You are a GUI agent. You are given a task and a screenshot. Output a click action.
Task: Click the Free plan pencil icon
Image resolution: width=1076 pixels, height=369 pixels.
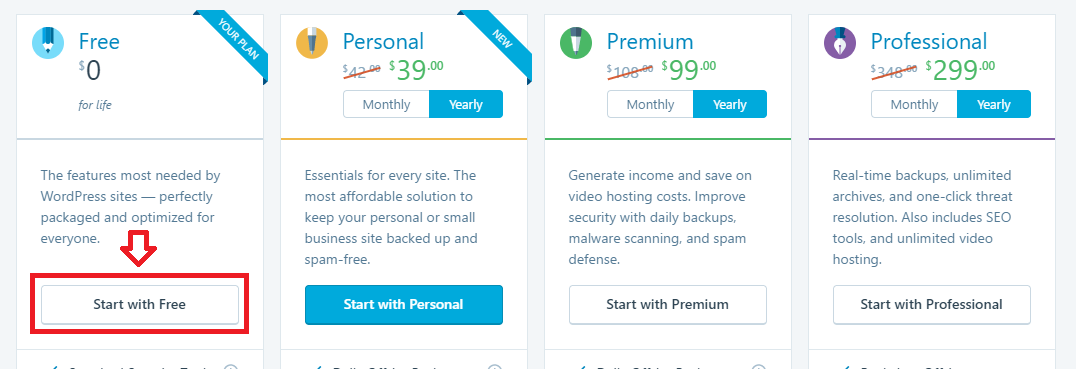coord(48,41)
